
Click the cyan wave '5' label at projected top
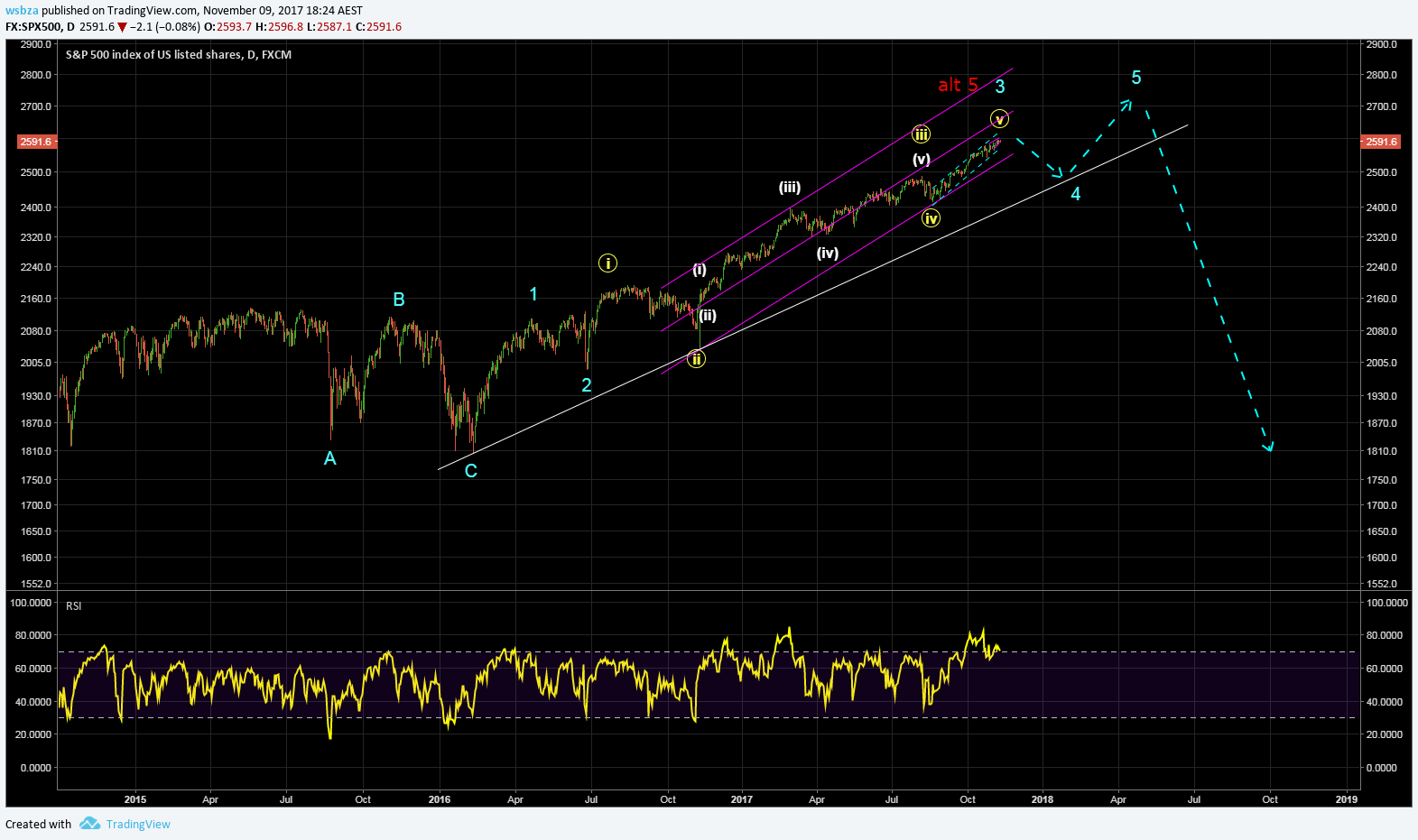(1136, 78)
